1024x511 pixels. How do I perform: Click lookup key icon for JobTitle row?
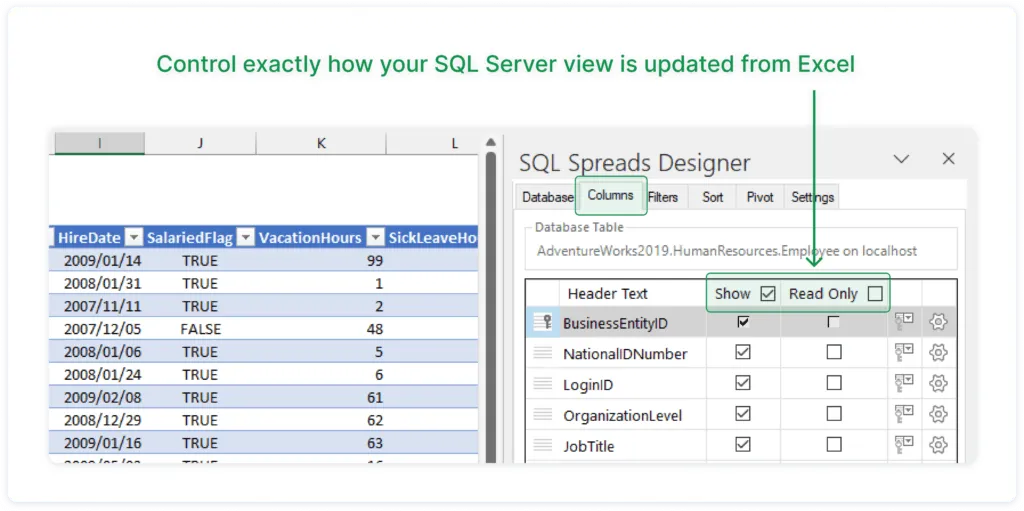tap(904, 445)
